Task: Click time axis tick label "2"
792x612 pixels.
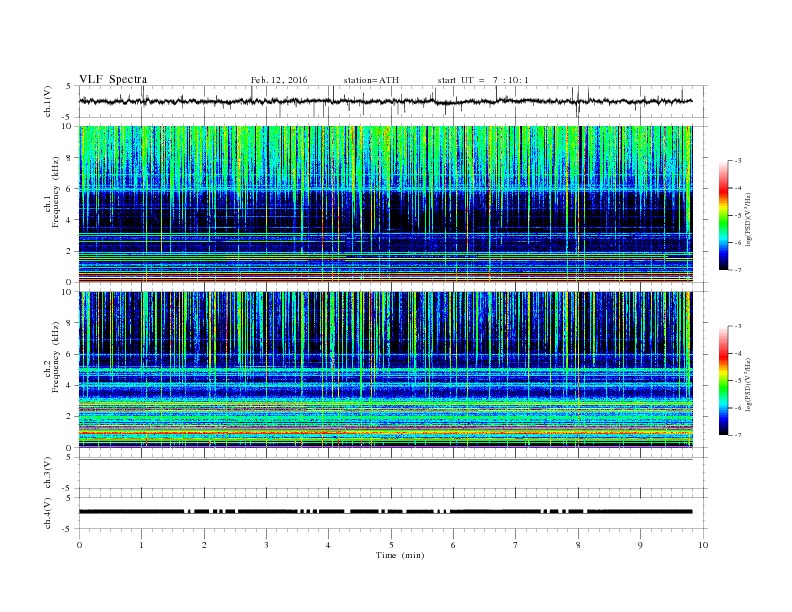Action: [x=204, y=545]
